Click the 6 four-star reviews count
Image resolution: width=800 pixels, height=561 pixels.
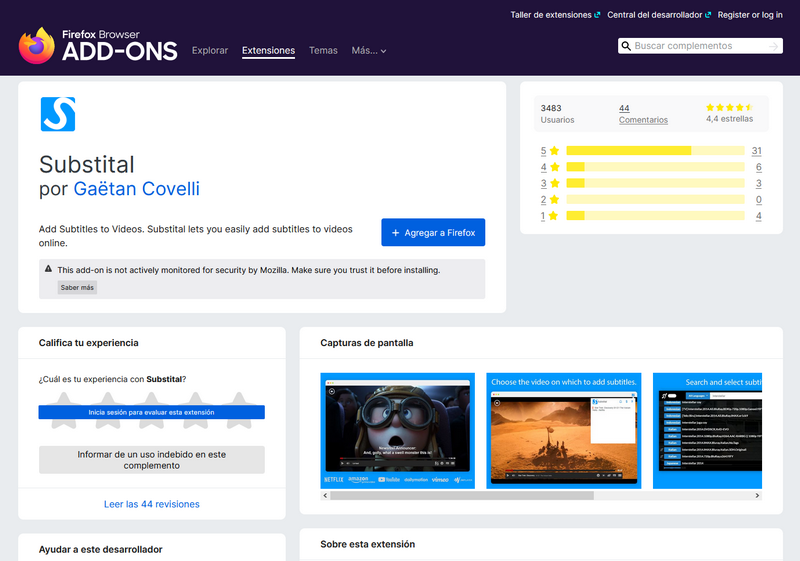(x=759, y=167)
